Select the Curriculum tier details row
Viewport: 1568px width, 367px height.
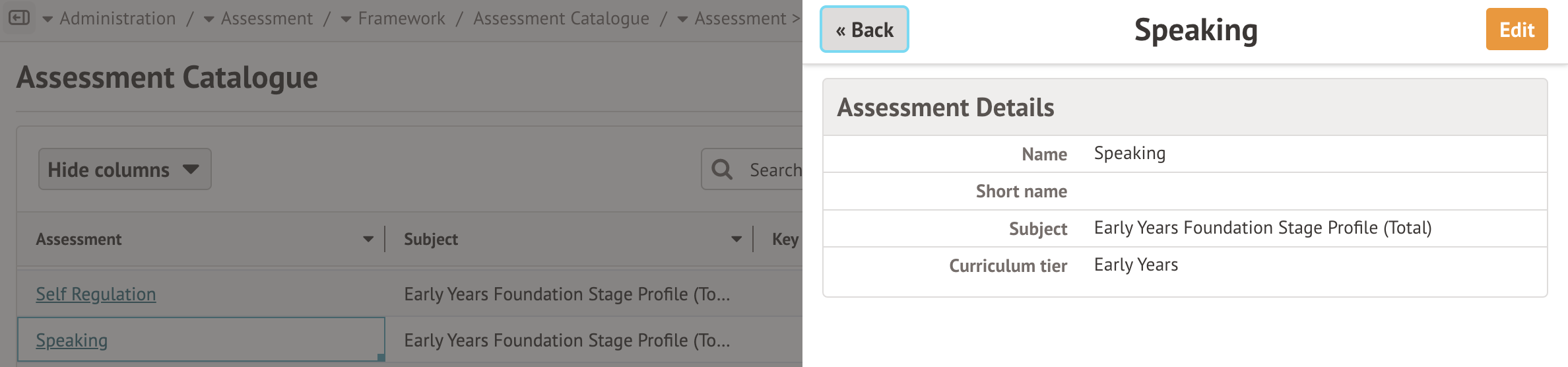pos(1185,265)
